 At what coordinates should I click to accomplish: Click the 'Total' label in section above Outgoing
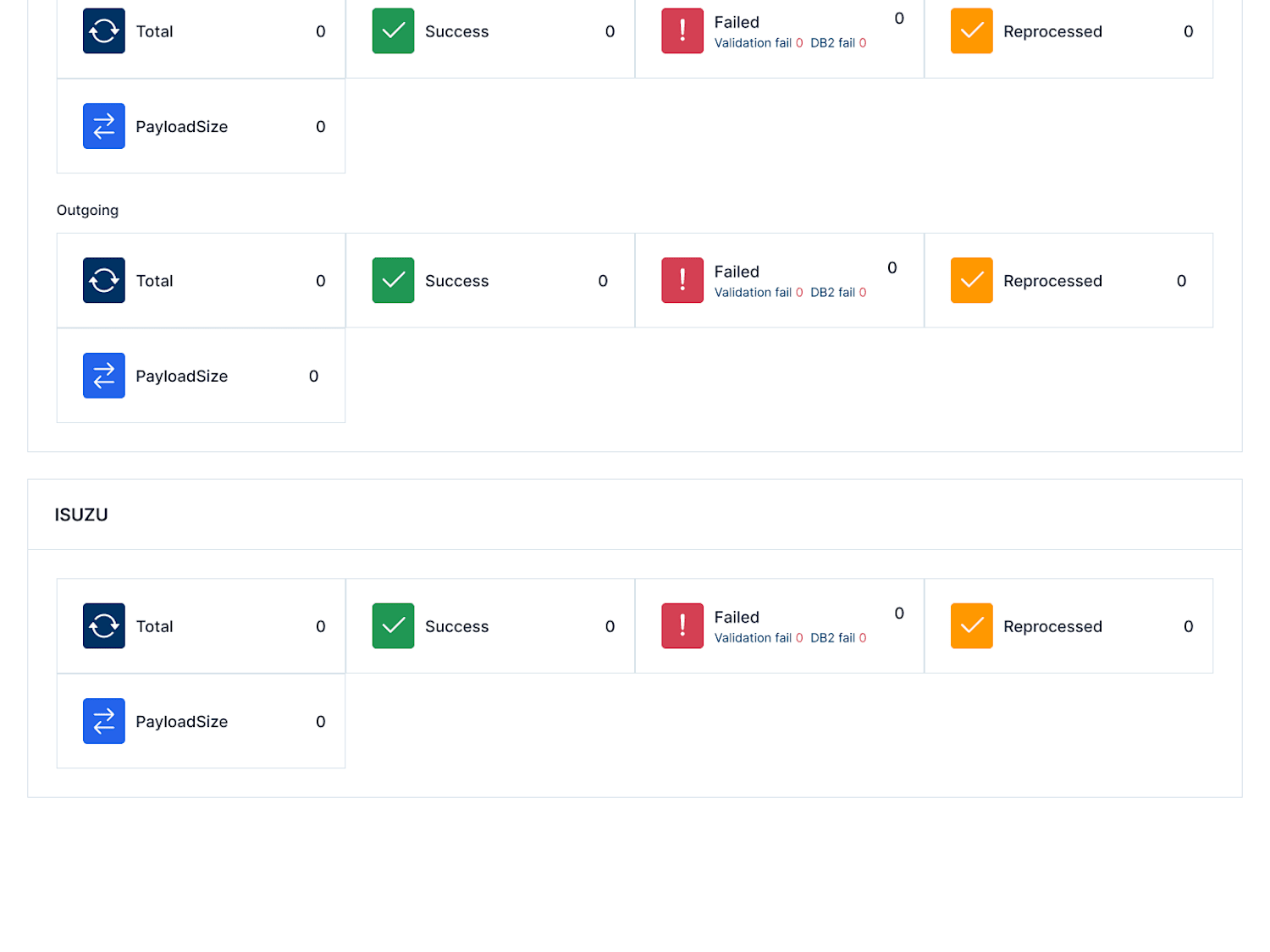(x=154, y=31)
